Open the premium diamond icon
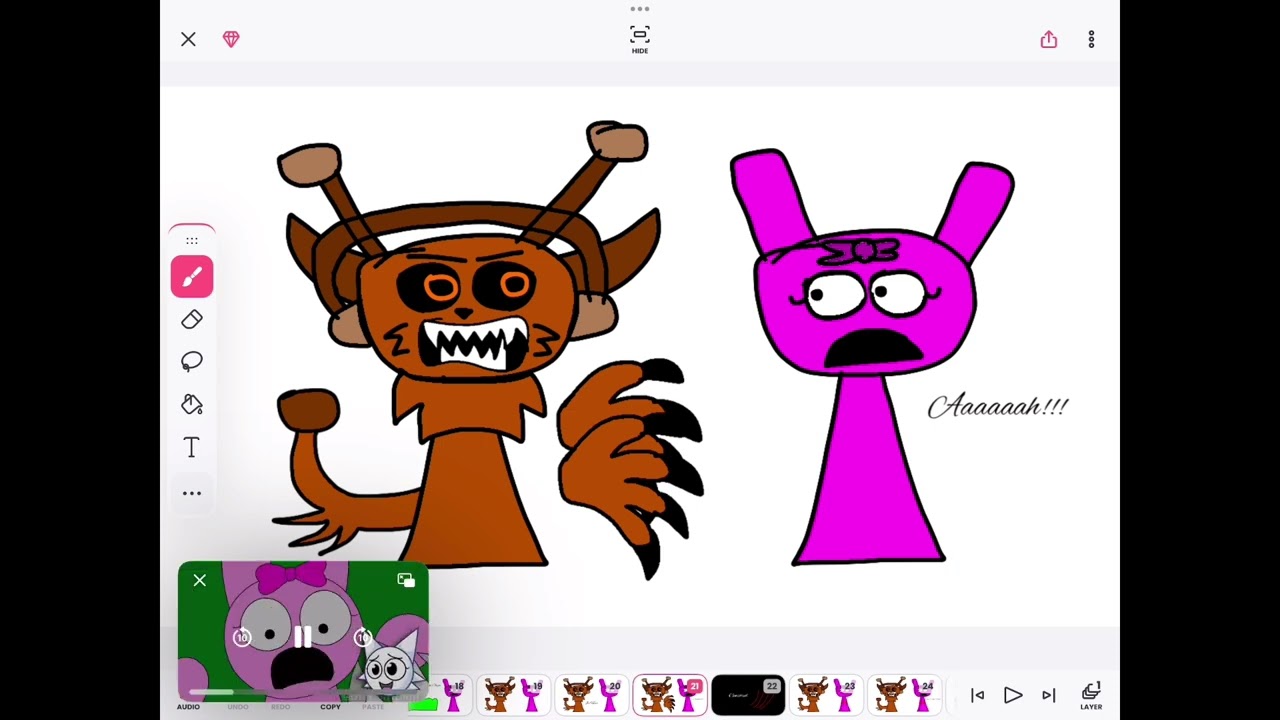Screen dimensions: 1280x720 tap(231, 39)
